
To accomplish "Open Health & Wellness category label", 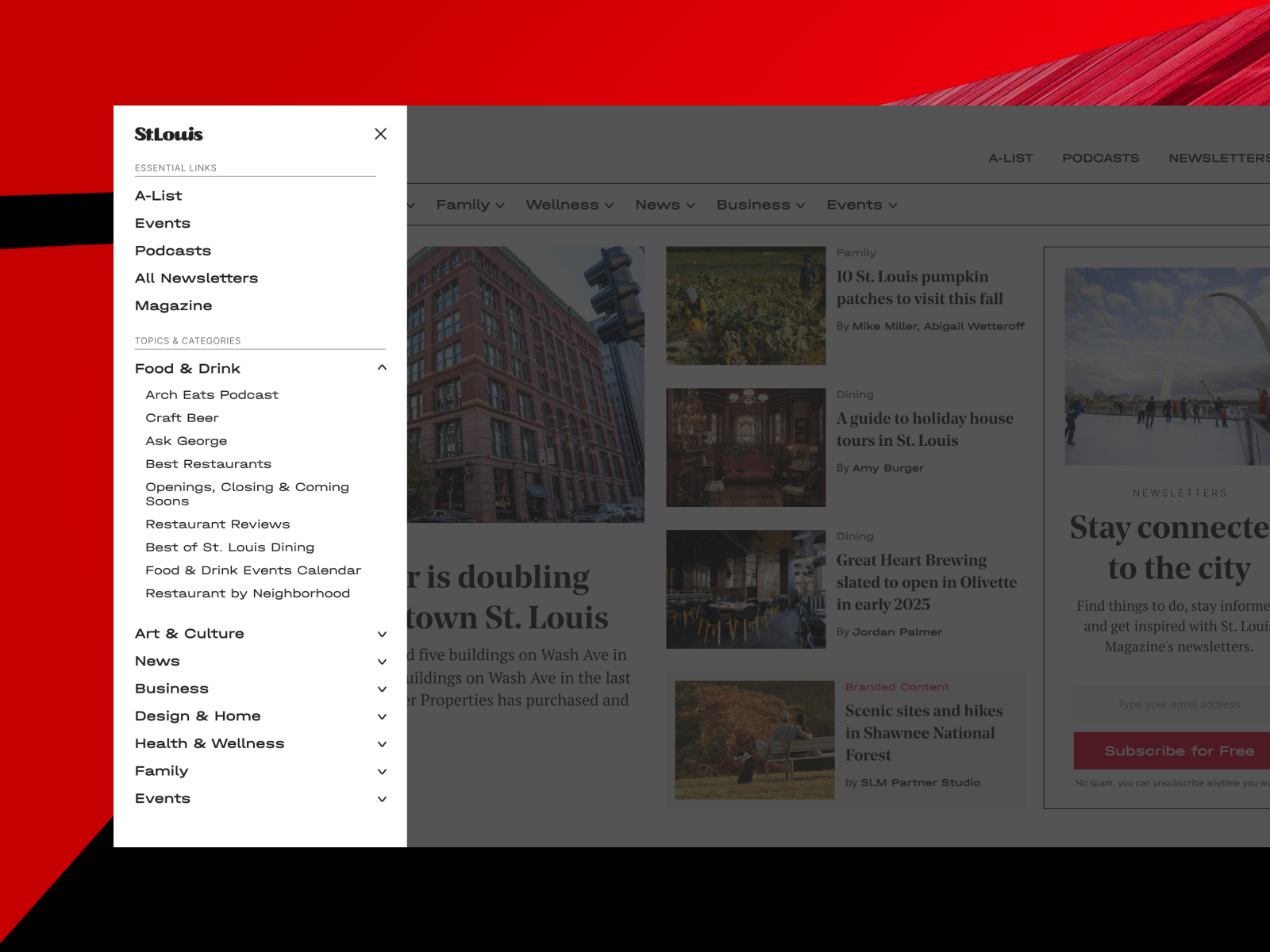I will 210,744.
